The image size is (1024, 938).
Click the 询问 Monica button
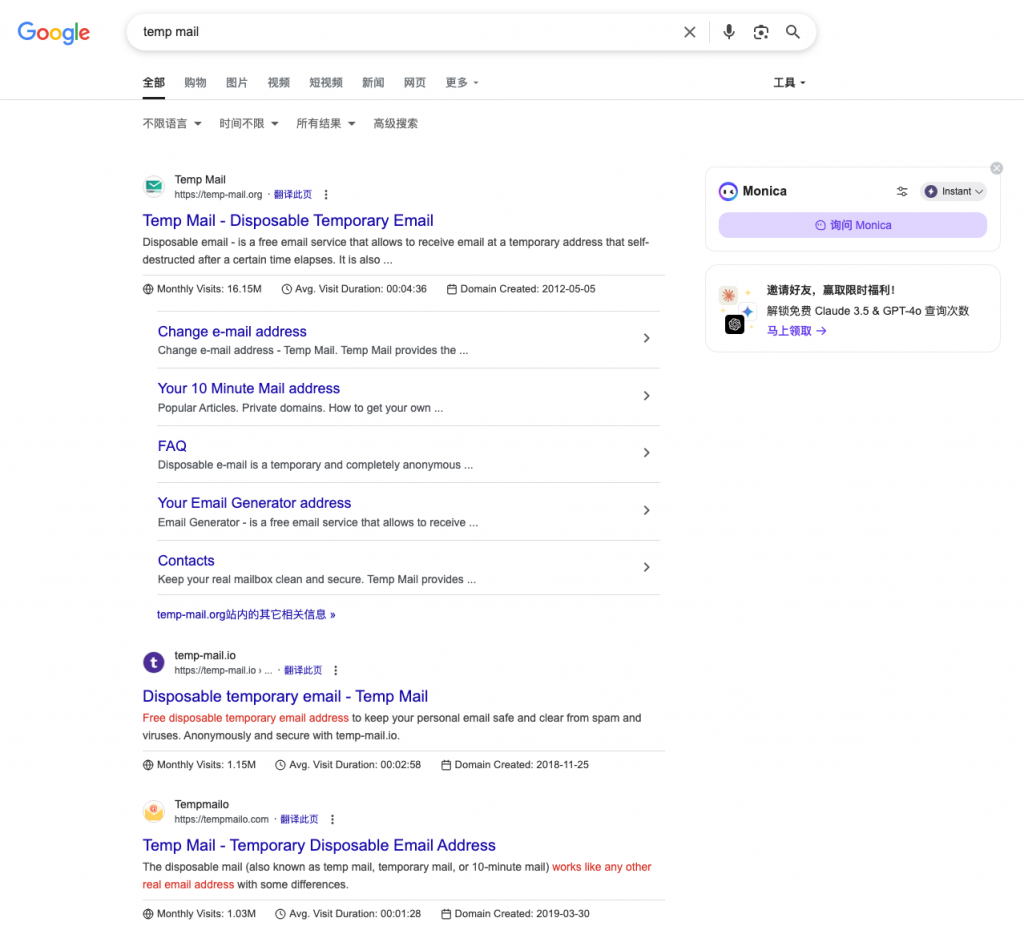point(852,225)
